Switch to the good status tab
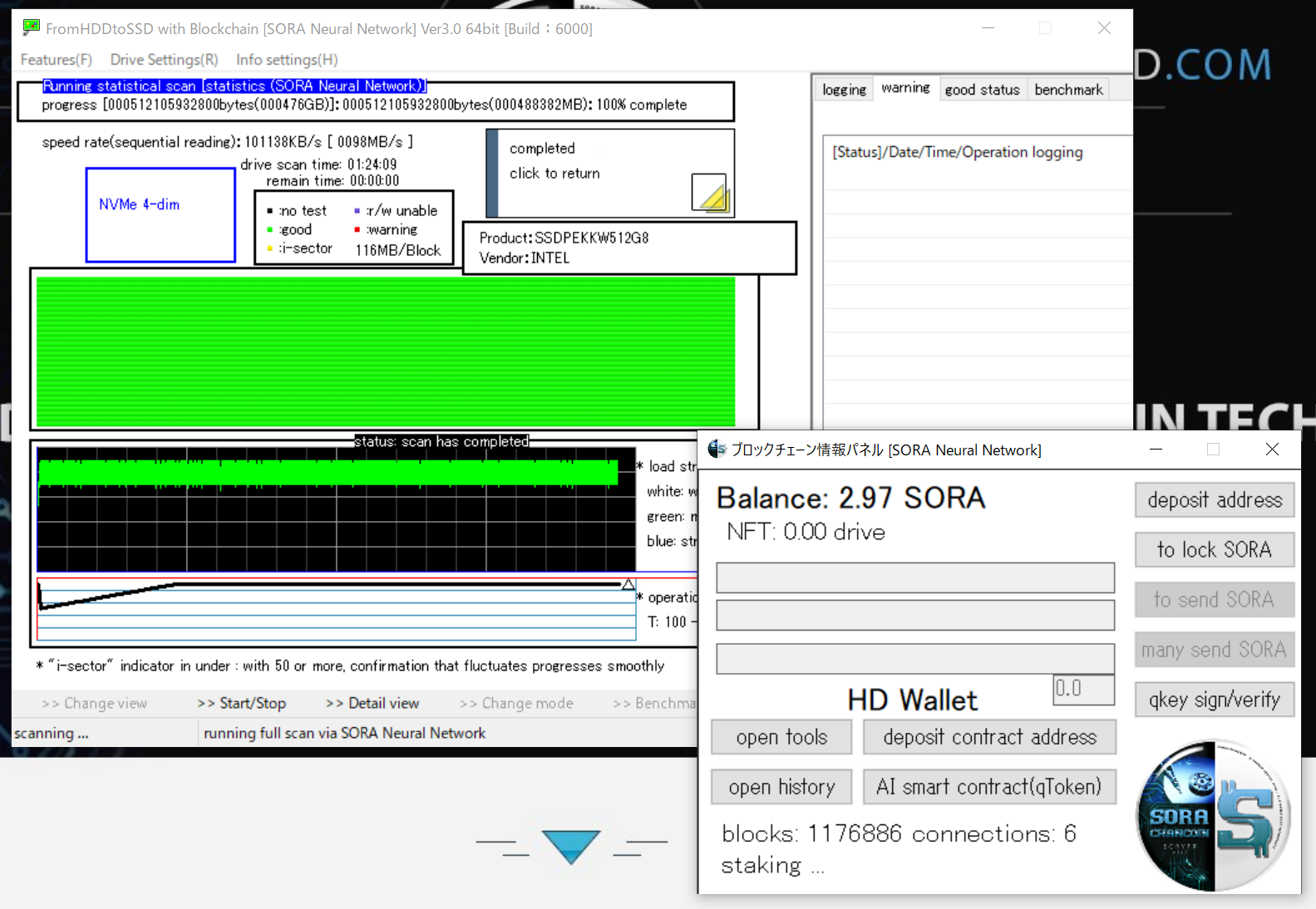 coord(982,90)
